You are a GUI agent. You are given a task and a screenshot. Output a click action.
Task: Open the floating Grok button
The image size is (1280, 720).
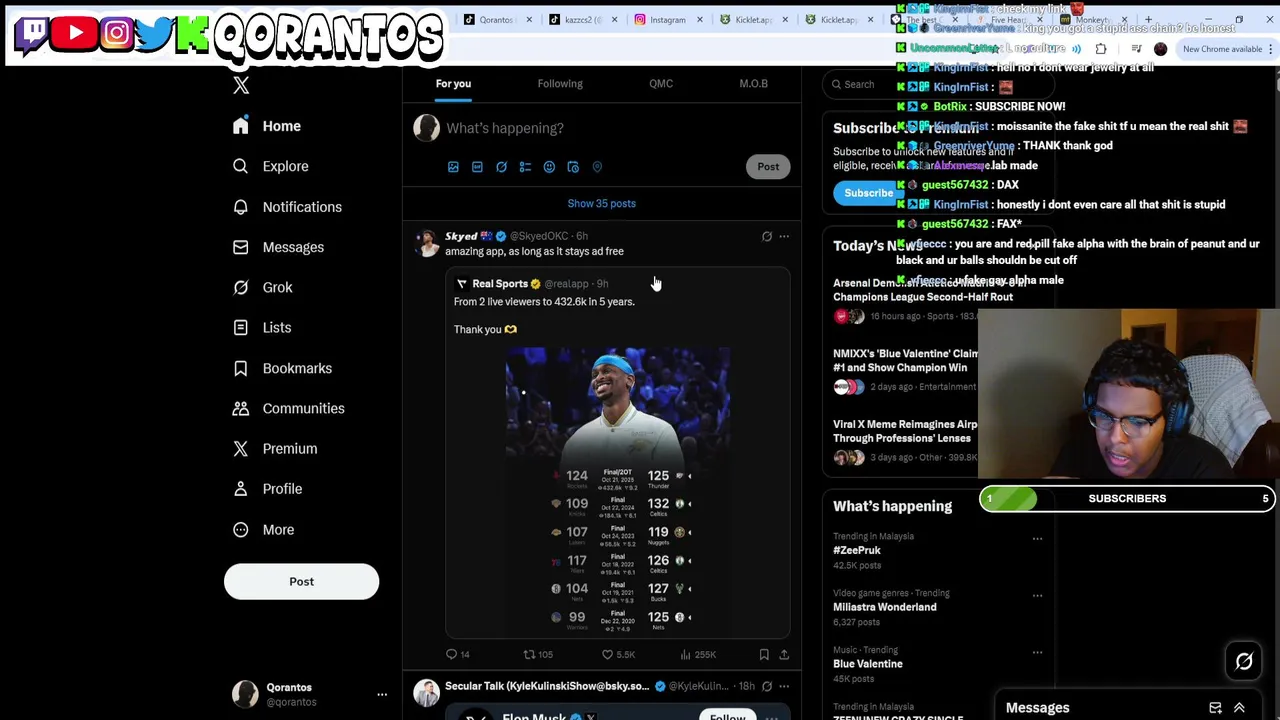tap(1244, 661)
